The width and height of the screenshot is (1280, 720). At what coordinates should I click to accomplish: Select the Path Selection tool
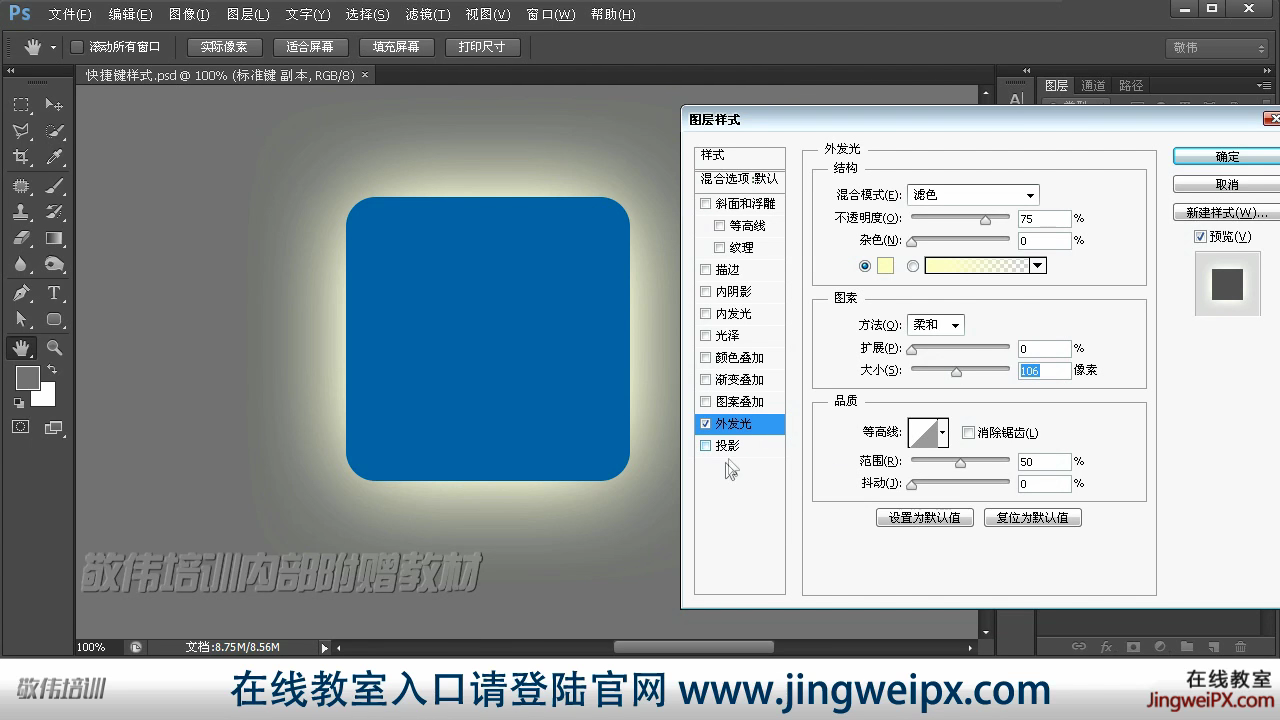21,319
